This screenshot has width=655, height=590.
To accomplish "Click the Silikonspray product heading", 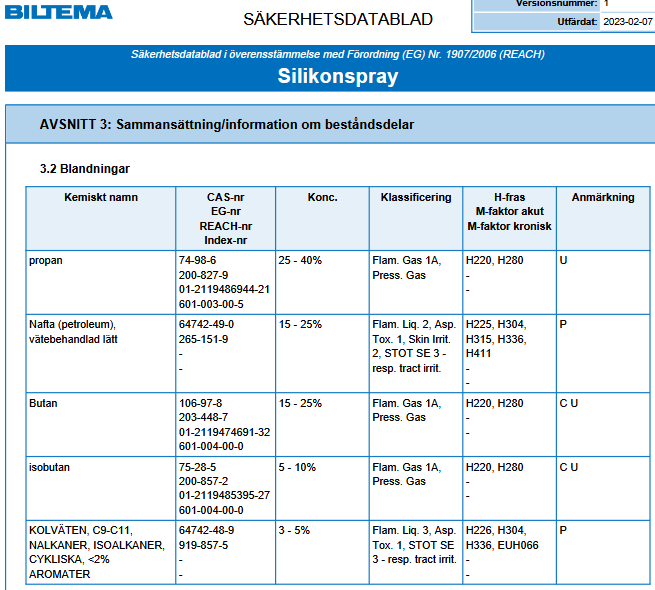I will pyautogui.click(x=338, y=76).
